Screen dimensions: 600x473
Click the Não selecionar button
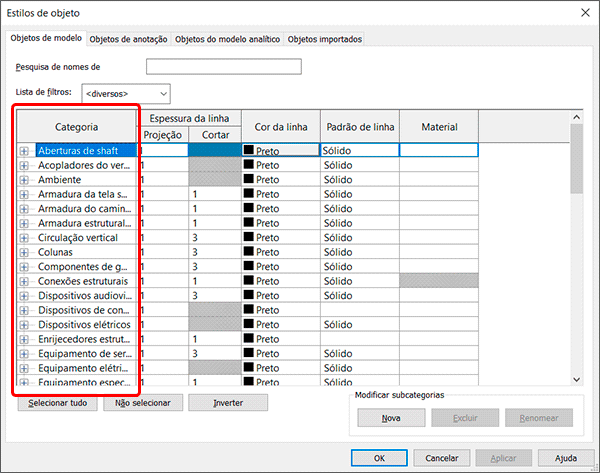(143, 403)
